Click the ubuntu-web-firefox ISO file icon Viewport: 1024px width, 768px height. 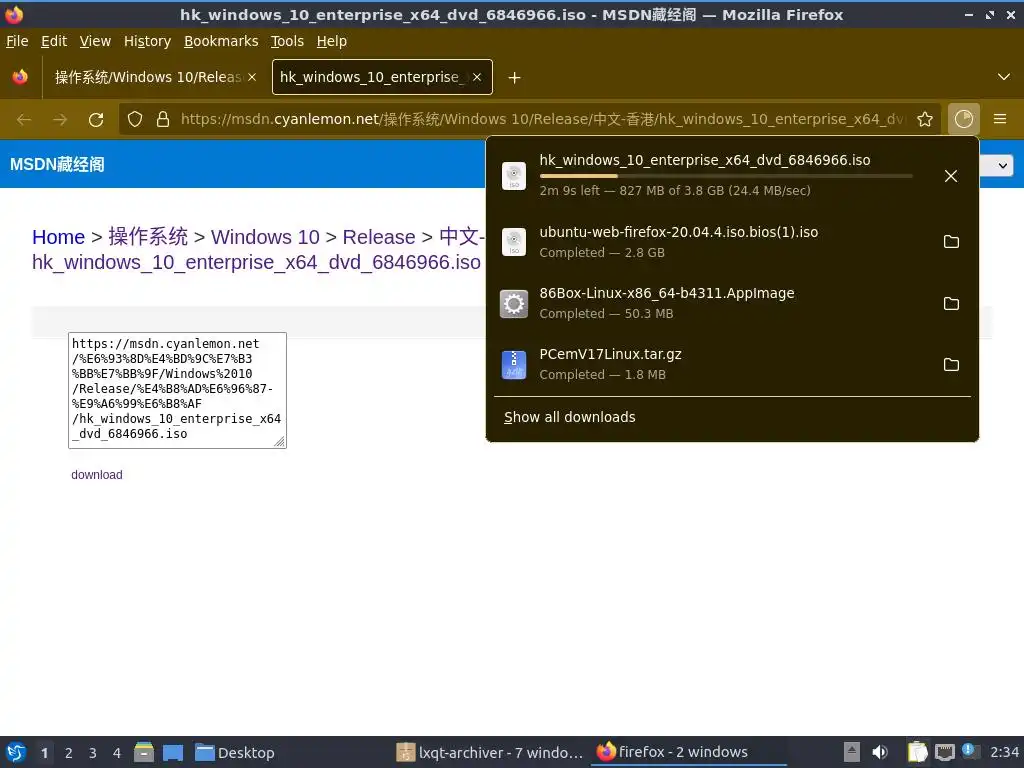click(x=514, y=242)
